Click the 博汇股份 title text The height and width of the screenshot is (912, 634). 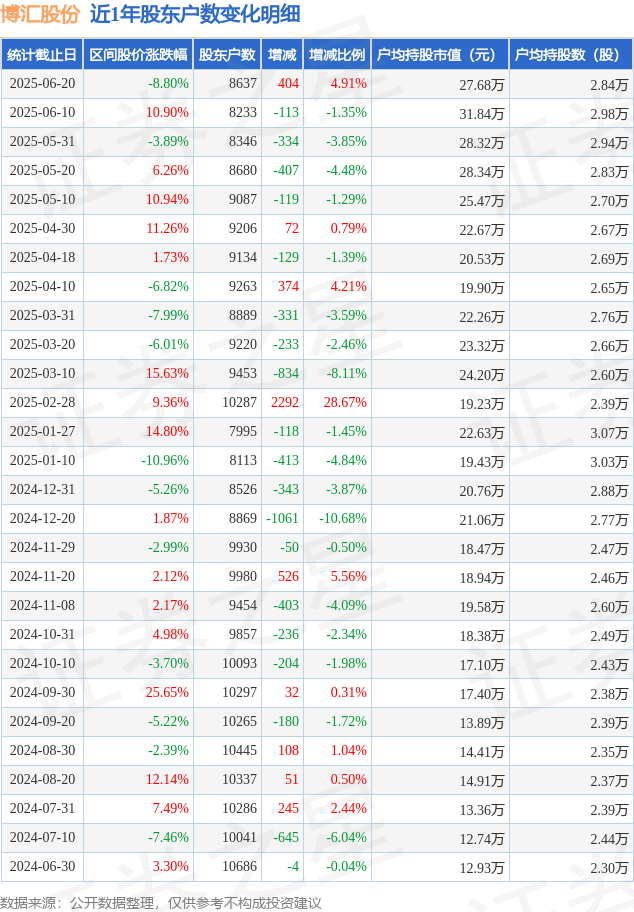pyautogui.click(x=40, y=15)
